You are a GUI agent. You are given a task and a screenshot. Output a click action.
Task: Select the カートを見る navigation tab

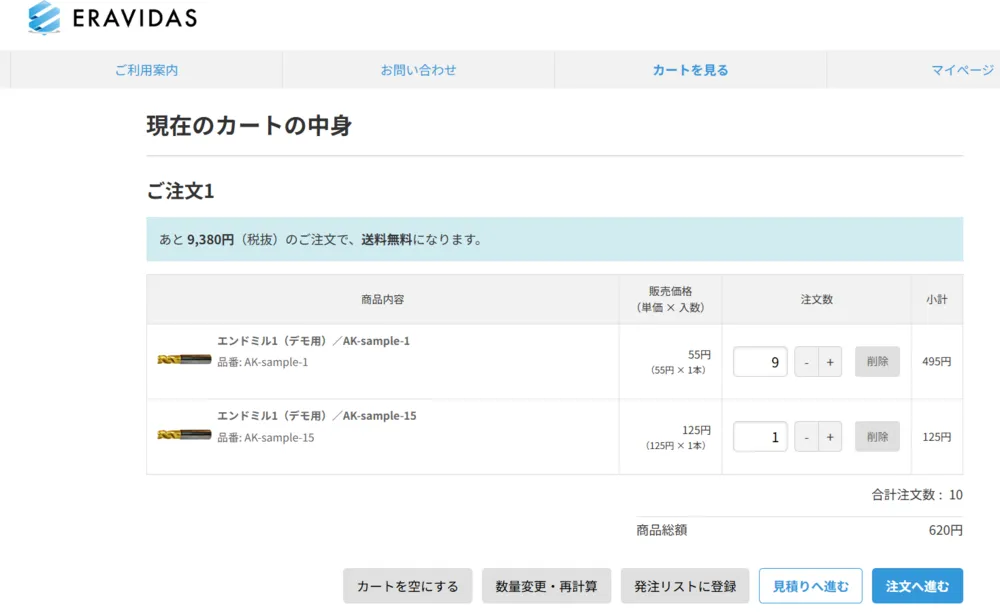point(690,70)
